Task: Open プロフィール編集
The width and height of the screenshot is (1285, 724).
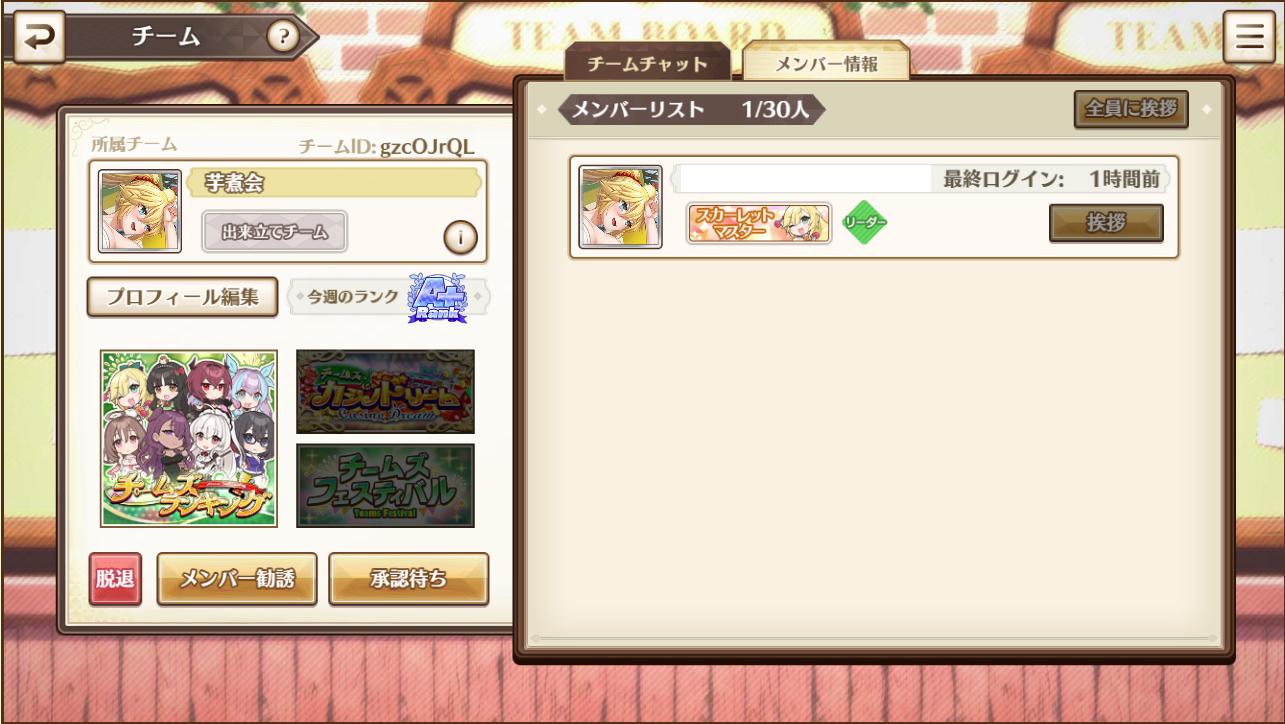Action: pyautogui.click(x=183, y=298)
